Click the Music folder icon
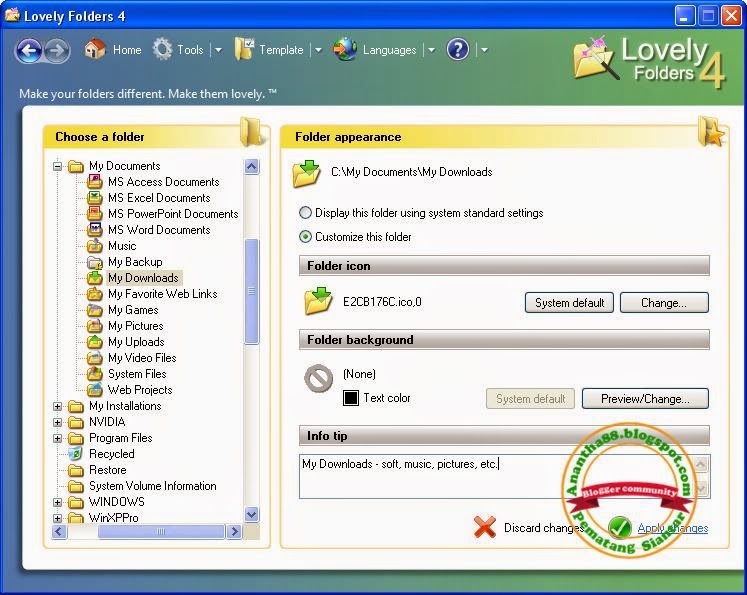The image size is (747, 595). [x=95, y=246]
